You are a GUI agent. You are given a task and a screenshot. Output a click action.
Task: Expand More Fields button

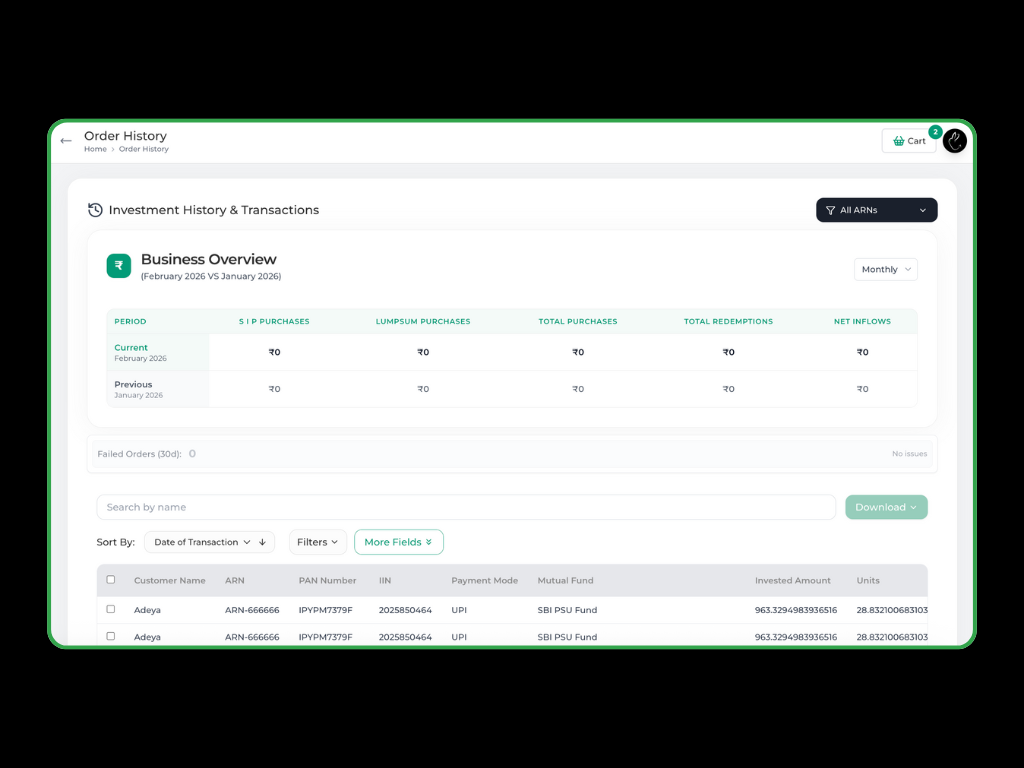pyautogui.click(x=398, y=542)
